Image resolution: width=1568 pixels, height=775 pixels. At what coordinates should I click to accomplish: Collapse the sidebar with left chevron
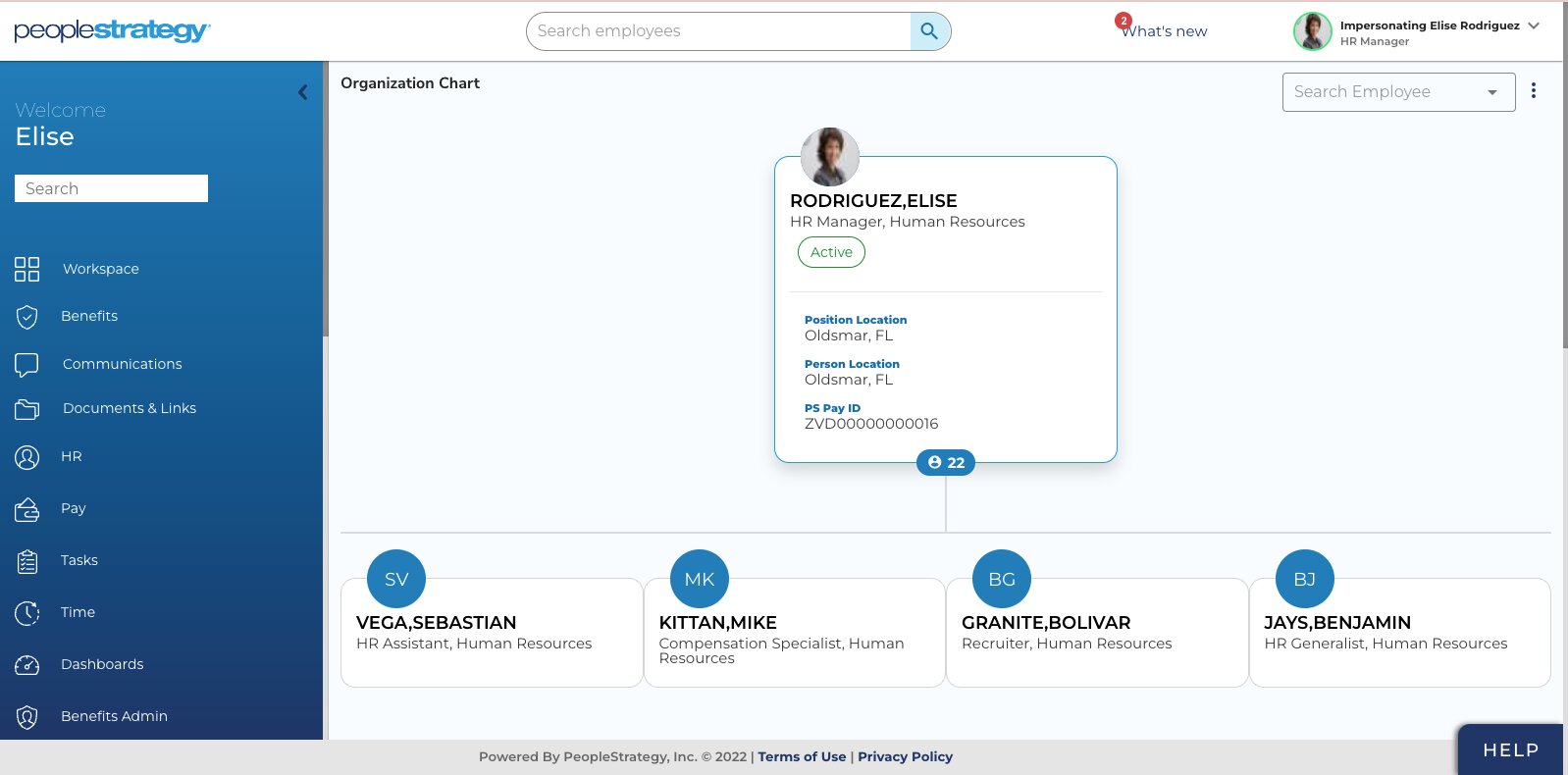pos(303,92)
